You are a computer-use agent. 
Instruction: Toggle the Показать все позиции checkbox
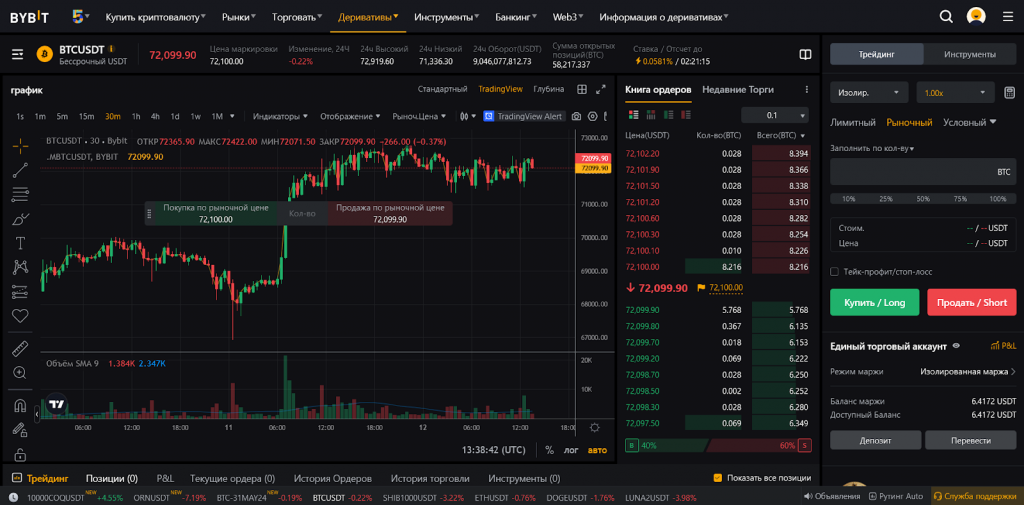717,478
